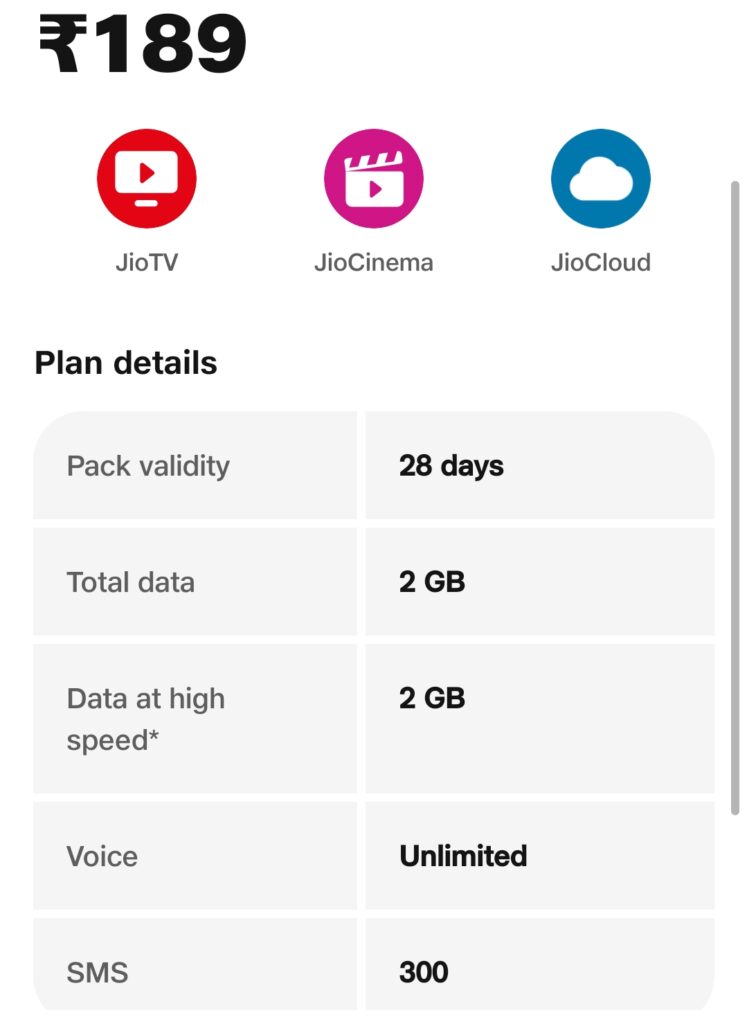Click the high speed 2 GB value
This screenshot has width=747, height=1024.
point(432,698)
